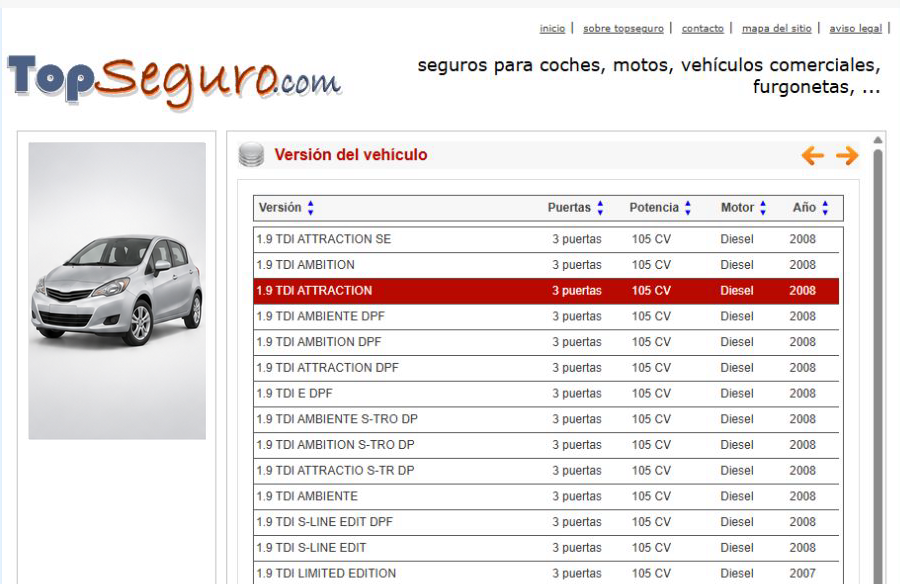
Task: Click the Motor column header label
Action: click(x=737, y=208)
